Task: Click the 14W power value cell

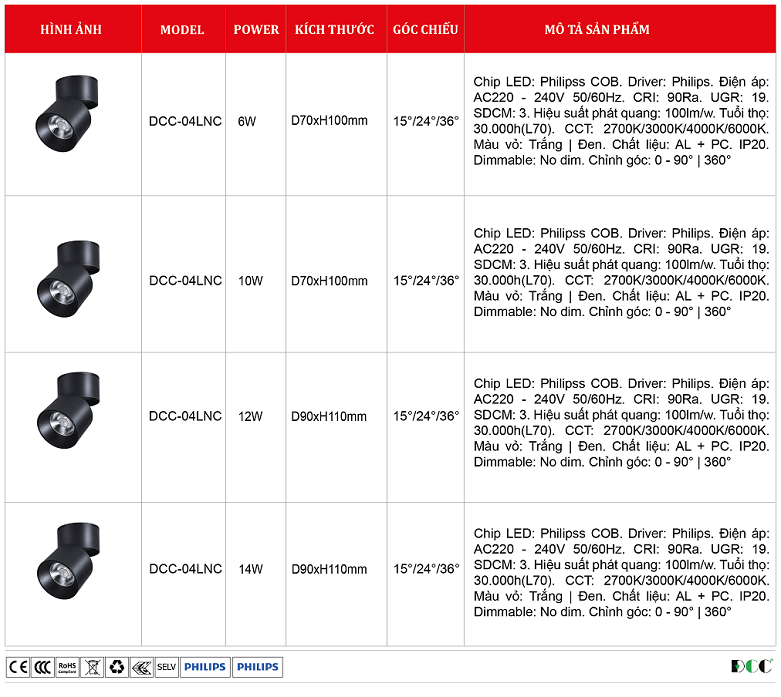Action: pyautogui.click(x=250, y=569)
